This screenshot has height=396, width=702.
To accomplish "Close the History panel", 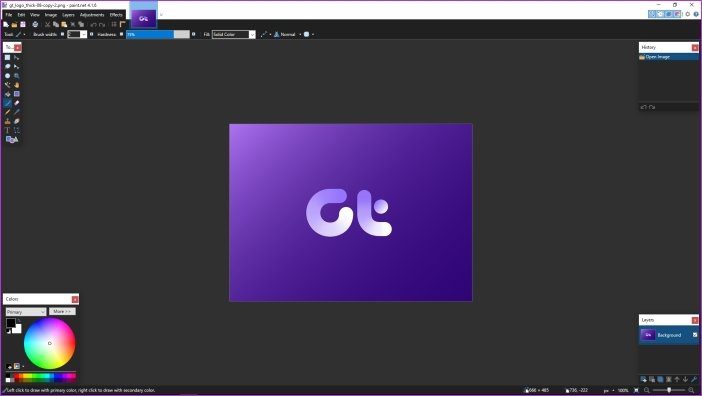I will [695, 47].
